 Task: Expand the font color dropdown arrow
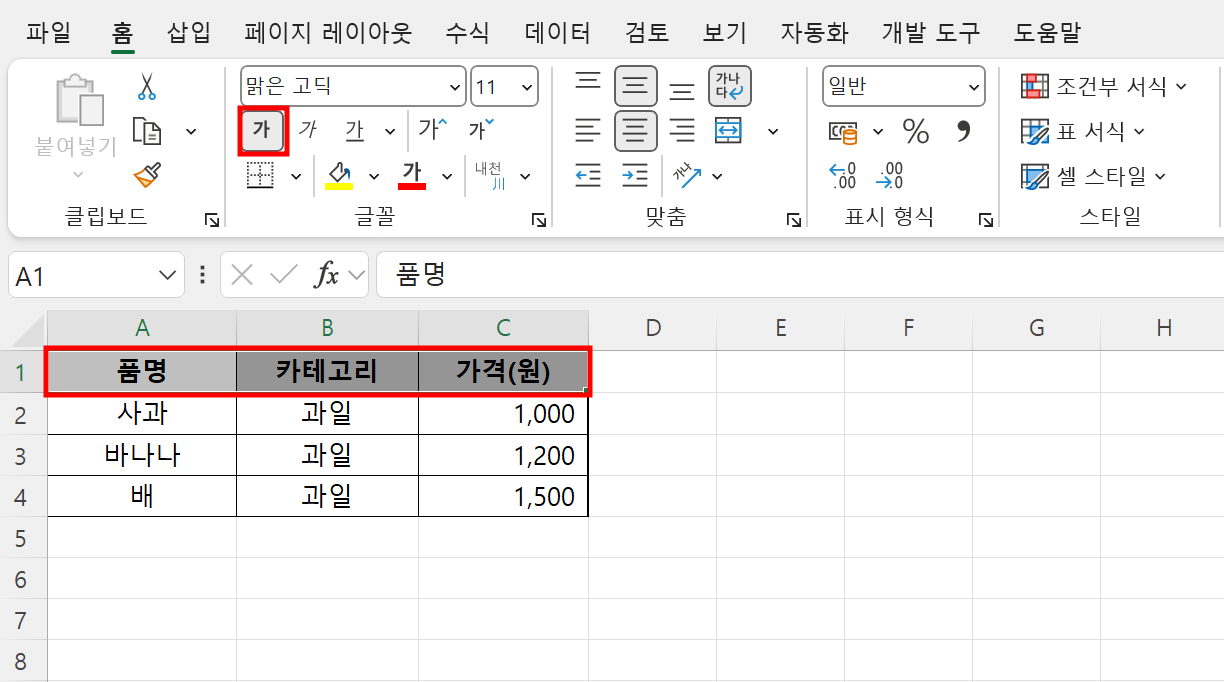[x=447, y=176]
